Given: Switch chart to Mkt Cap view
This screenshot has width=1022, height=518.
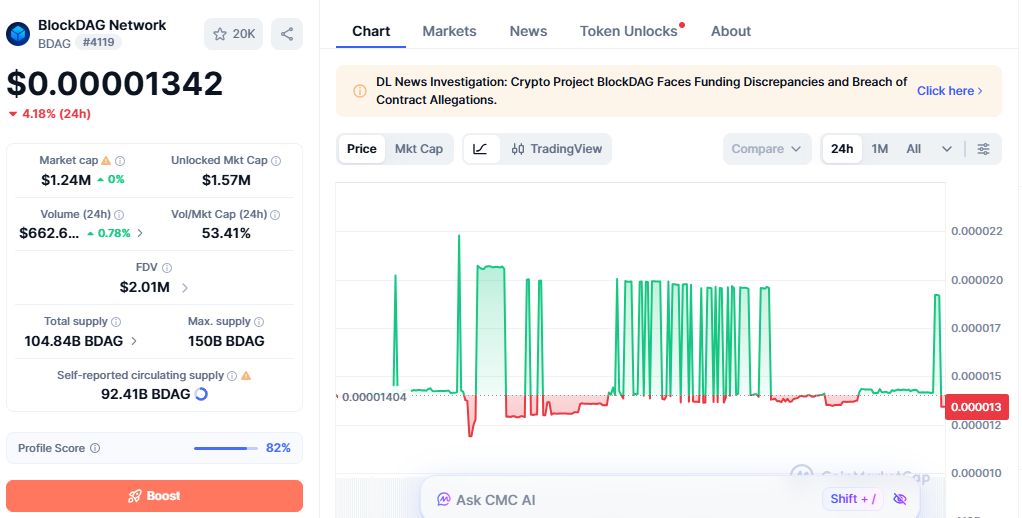Looking at the screenshot, I should point(419,149).
